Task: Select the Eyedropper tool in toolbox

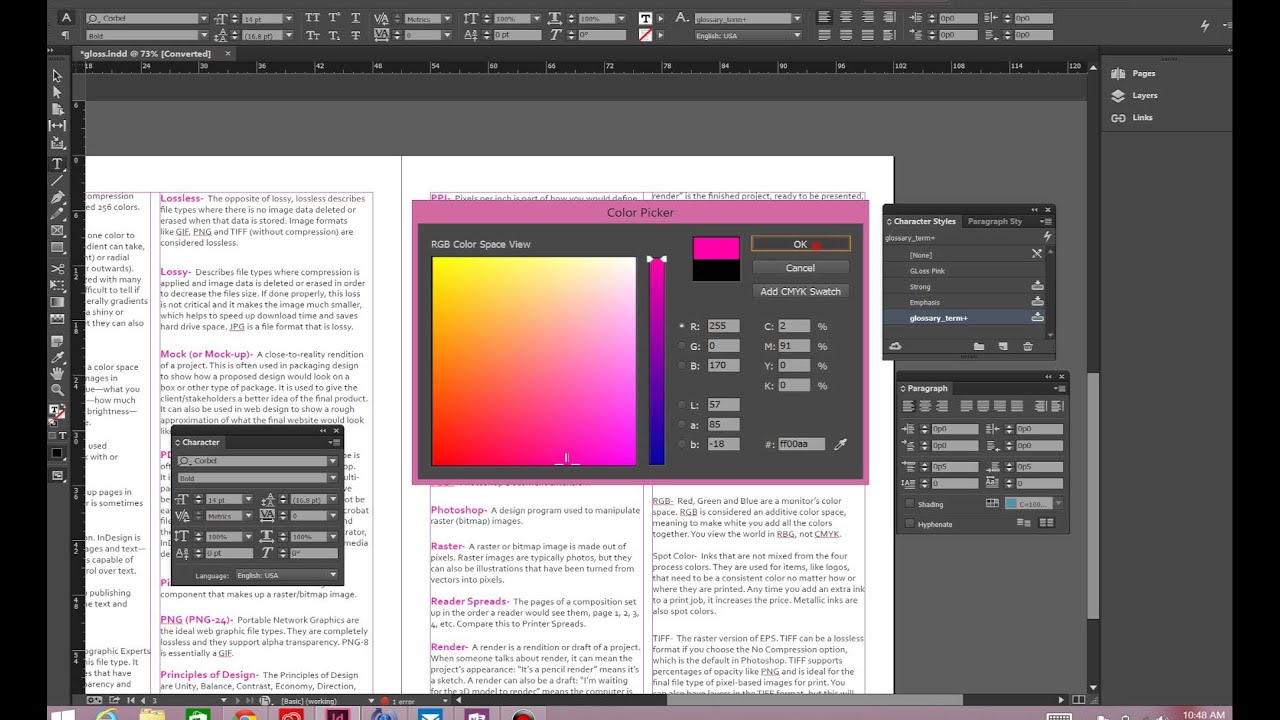Action: pyautogui.click(x=57, y=357)
